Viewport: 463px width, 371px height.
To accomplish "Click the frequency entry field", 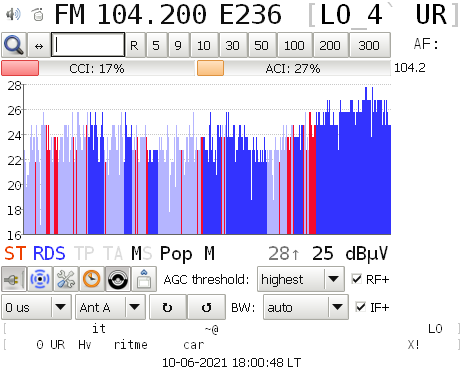I will click(x=88, y=45).
